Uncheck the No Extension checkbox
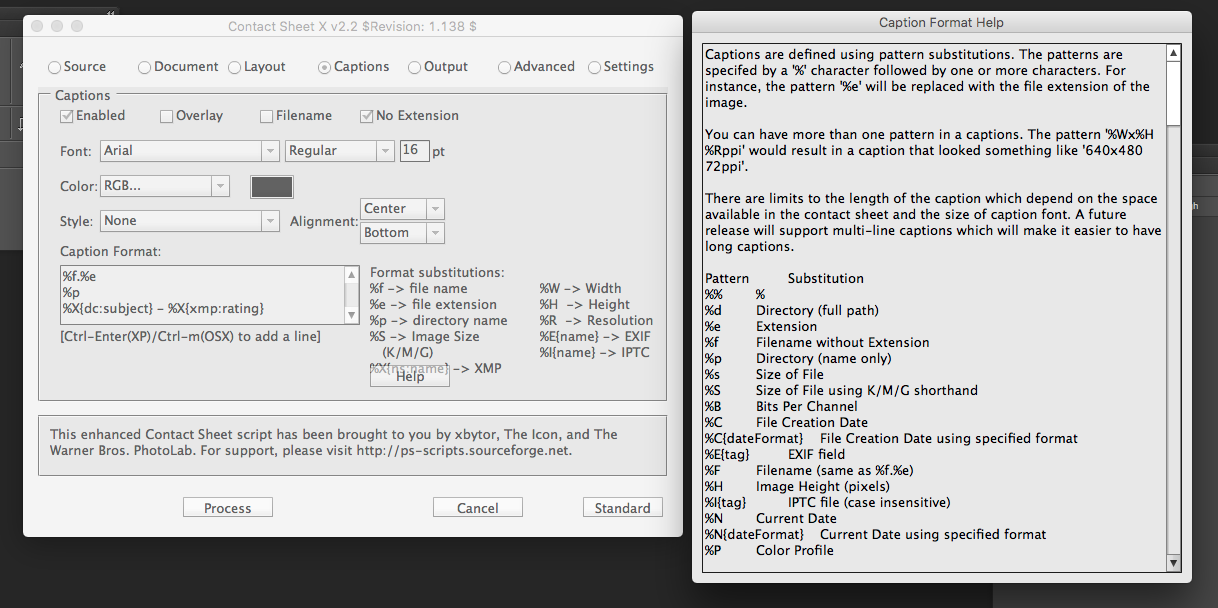 click(410, 116)
